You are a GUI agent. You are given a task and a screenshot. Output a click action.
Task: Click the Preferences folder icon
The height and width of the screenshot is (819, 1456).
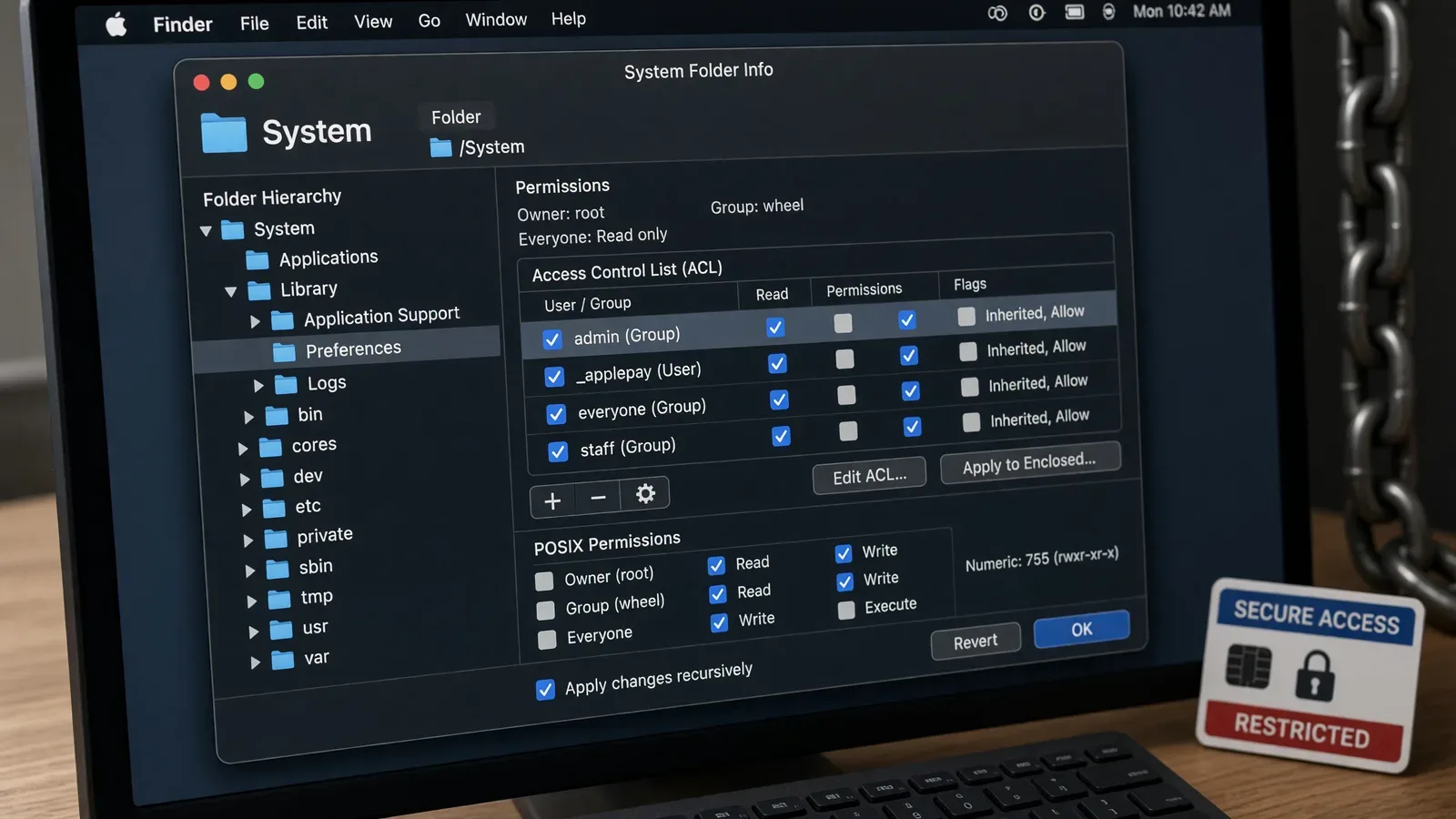(x=285, y=351)
